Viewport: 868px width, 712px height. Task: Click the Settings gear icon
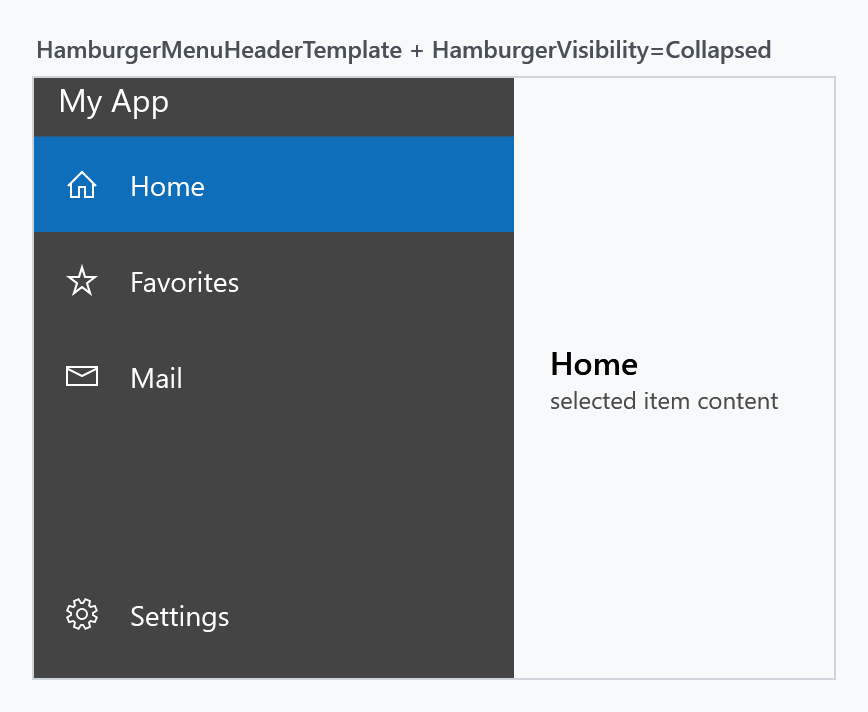pos(82,614)
